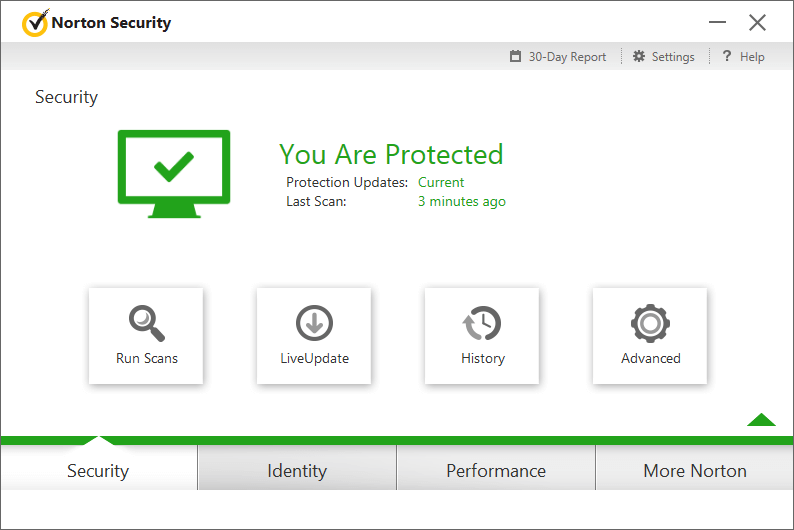Select the More Norton tab
The width and height of the screenshot is (794, 530).
695,471
